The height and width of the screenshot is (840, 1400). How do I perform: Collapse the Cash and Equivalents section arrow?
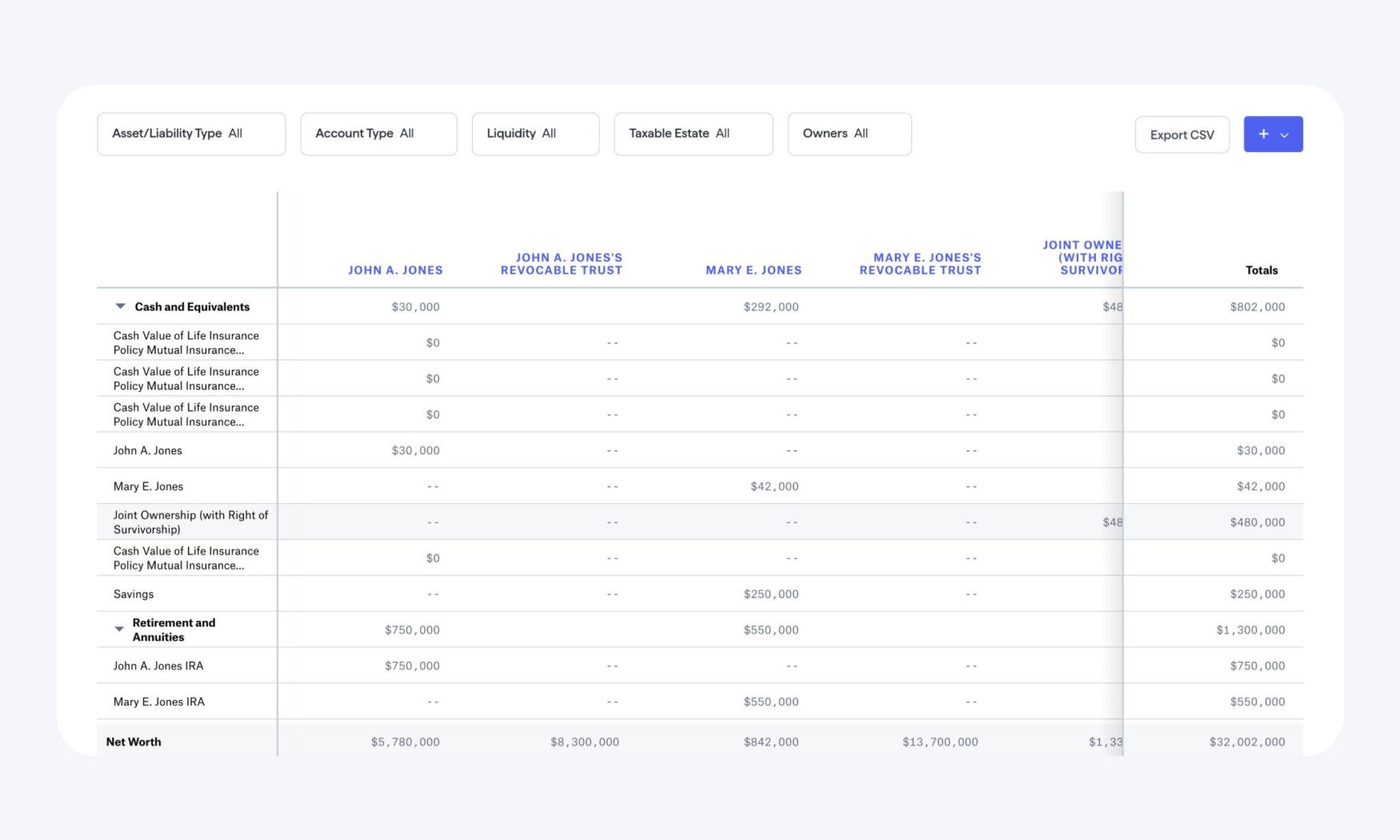119,306
